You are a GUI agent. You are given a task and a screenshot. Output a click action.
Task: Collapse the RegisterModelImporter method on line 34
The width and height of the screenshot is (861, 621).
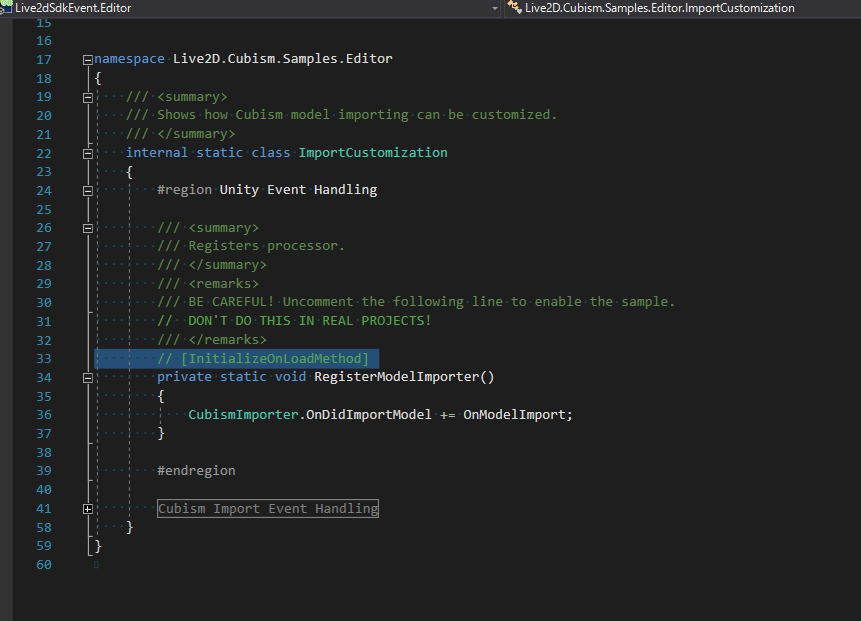(x=88, y=378)
